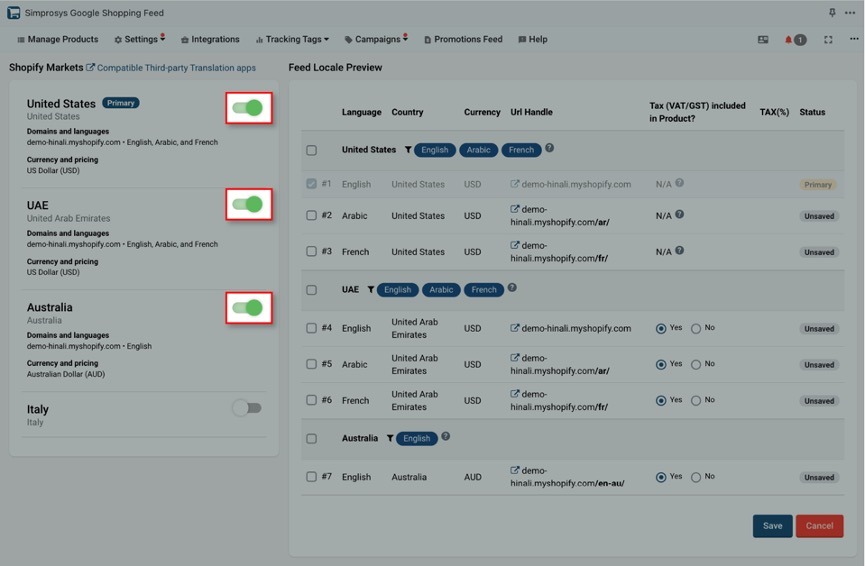866x566 pixels.
Task: Click the Arabic tag in United States group
Action: tap(478, 150)
